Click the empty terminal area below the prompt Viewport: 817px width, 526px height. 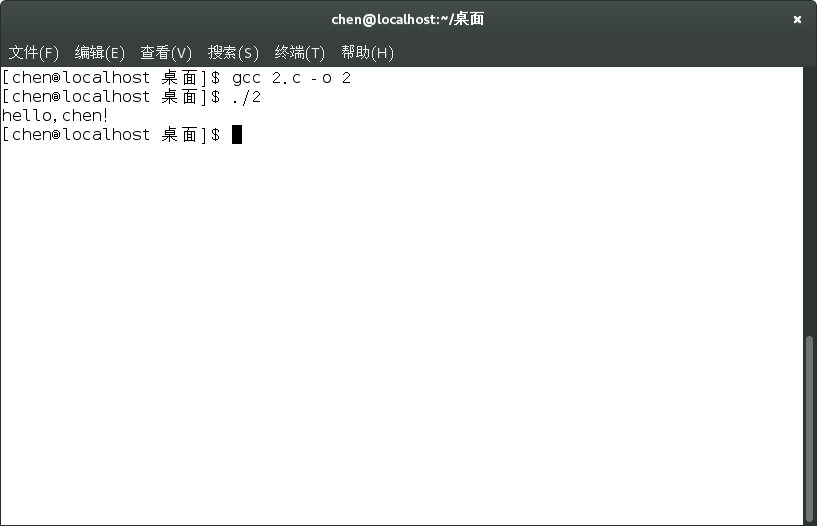[400, 330]
